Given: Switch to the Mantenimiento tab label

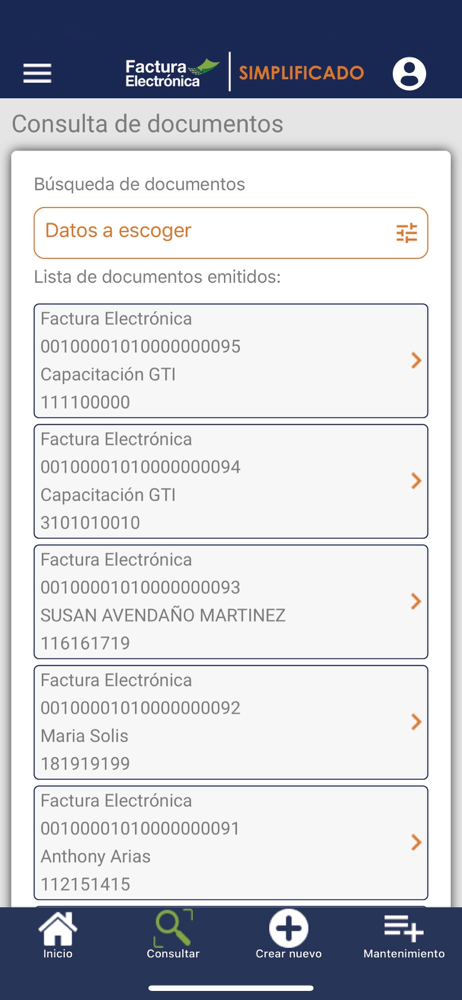Looking at the screenshot, I should [x=404, y=954].
